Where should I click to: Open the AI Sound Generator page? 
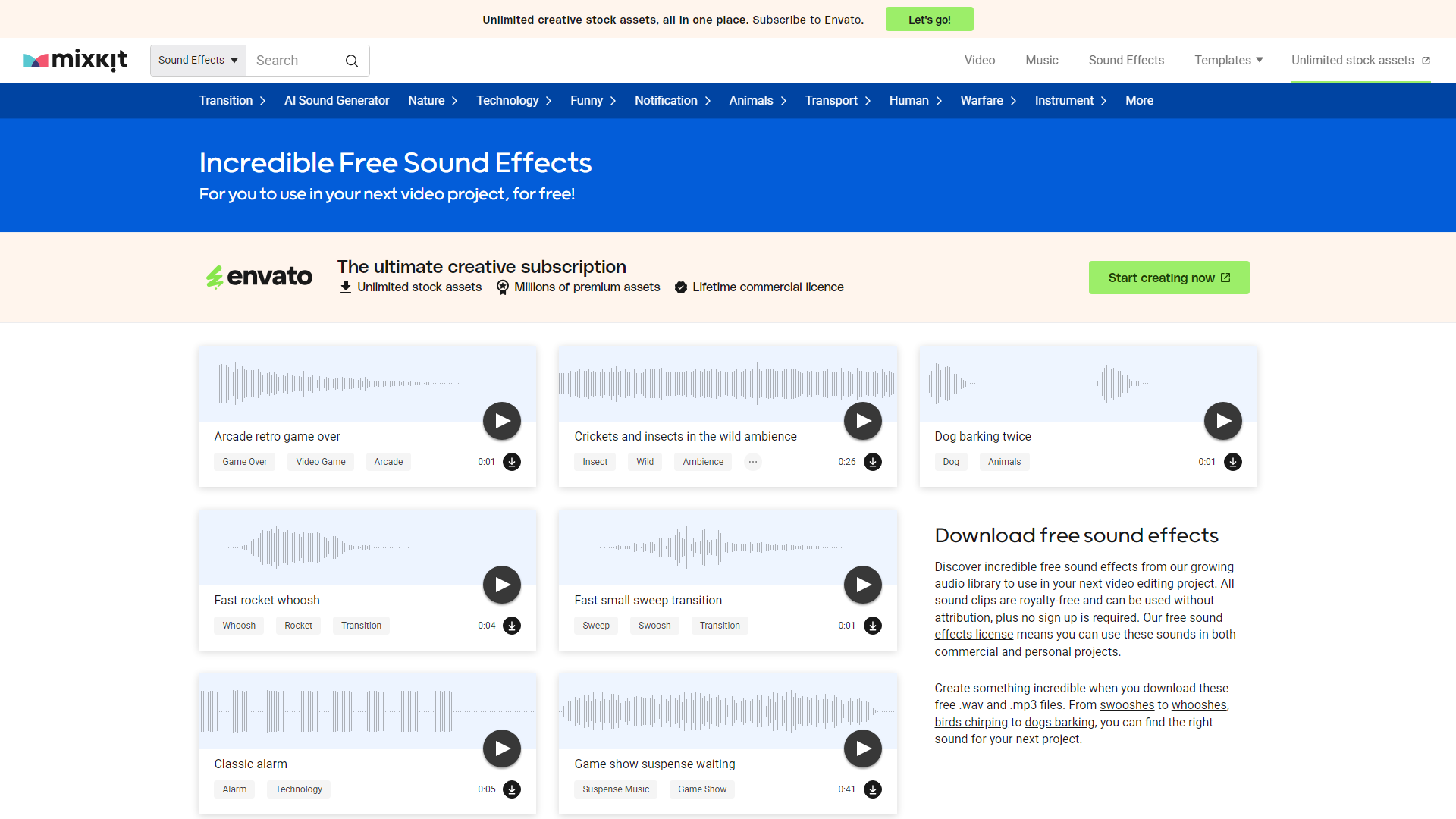(337, 101)
